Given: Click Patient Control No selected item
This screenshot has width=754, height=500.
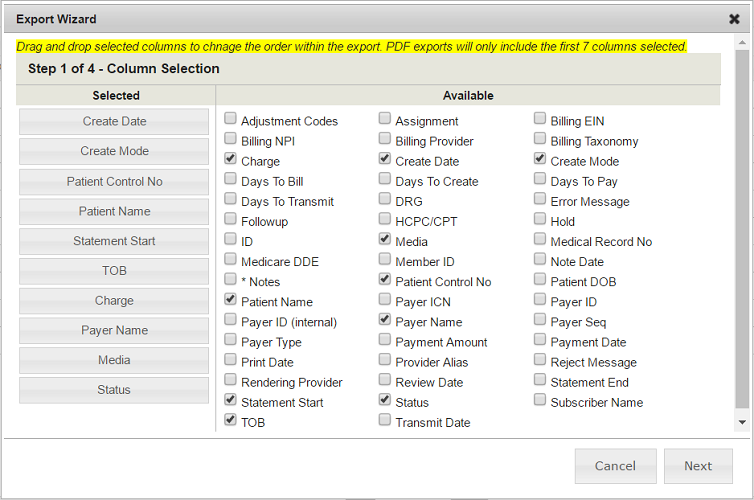Looking at the screenshot, I should click(x=114, y=182).
